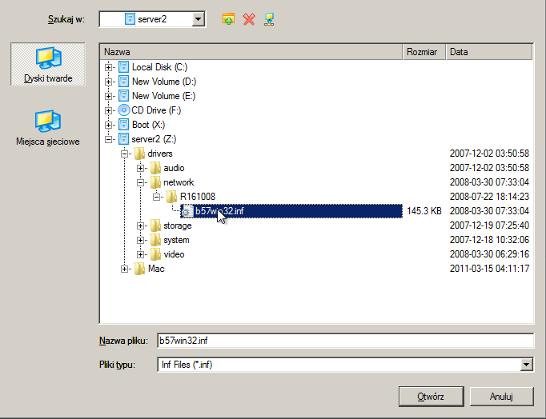The image size is (546, 419).
Task: Click the CD Drive (F:) icon
Action: 123,110
